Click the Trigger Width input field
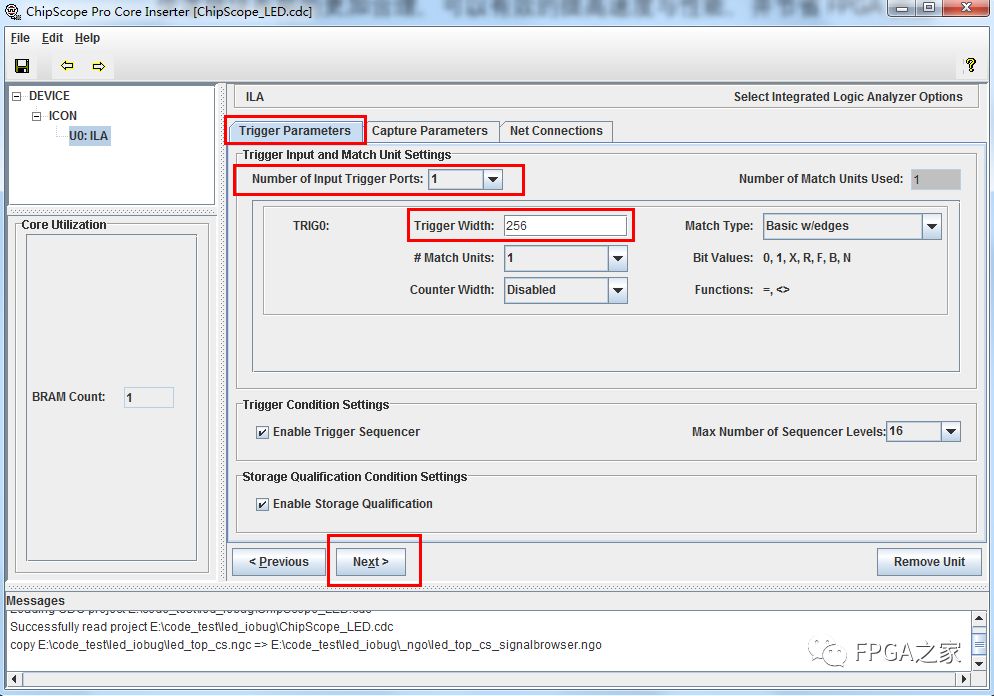This screenshot has height=696, width=994. 565,226
